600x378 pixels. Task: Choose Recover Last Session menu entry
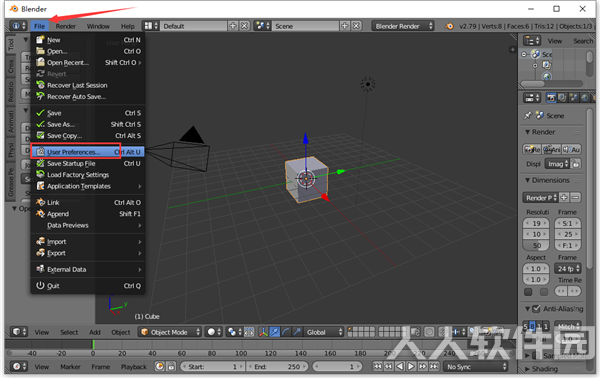[x=88, y=85]
